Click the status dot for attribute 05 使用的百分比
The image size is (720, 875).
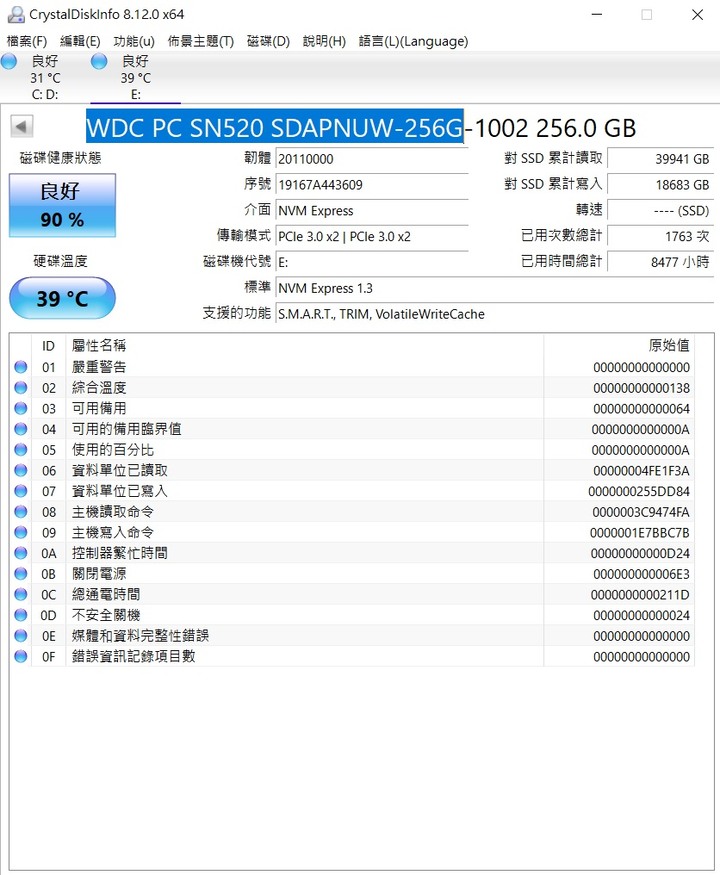pyautogui.click(x=21, y=449)
